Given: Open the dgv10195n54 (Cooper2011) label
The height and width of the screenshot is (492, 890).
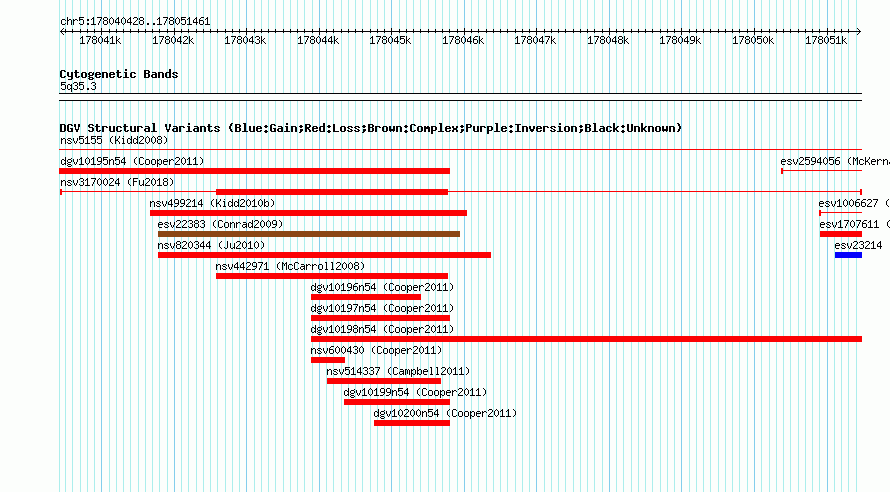Looking at the screenshot, I should (132, 161).
